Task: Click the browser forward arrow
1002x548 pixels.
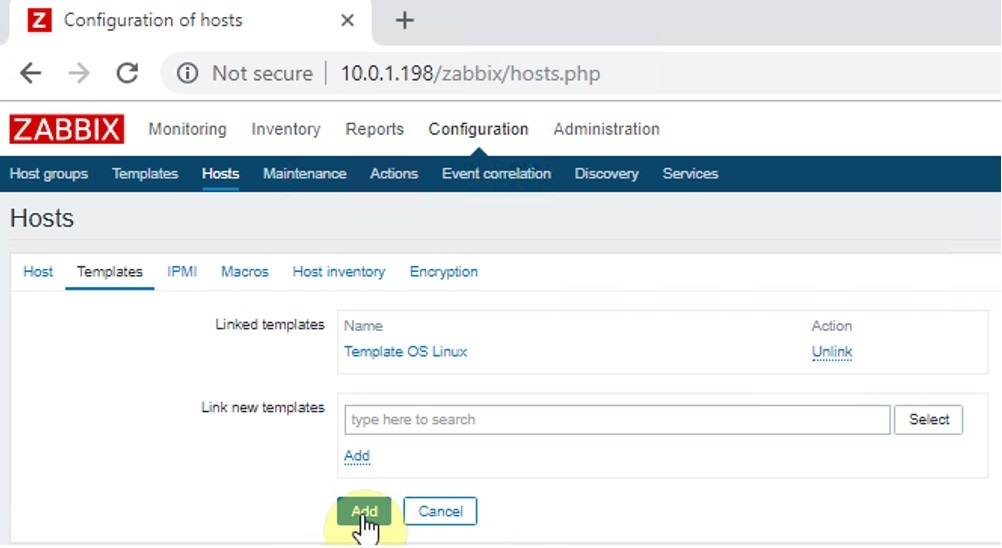Action: (x=79, y=73)
